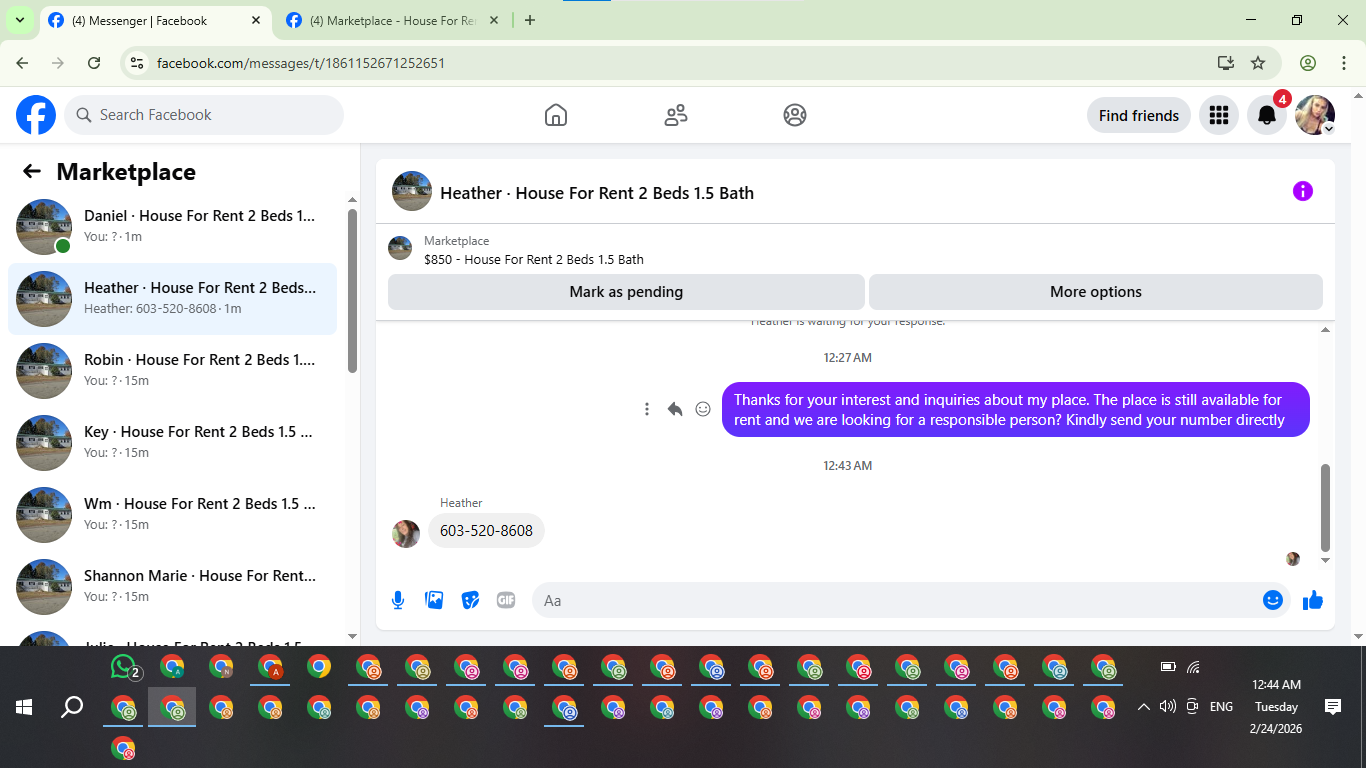Attach a photo with the image icon
This screenshot has height=768, width=1366.
click(434, 600)
